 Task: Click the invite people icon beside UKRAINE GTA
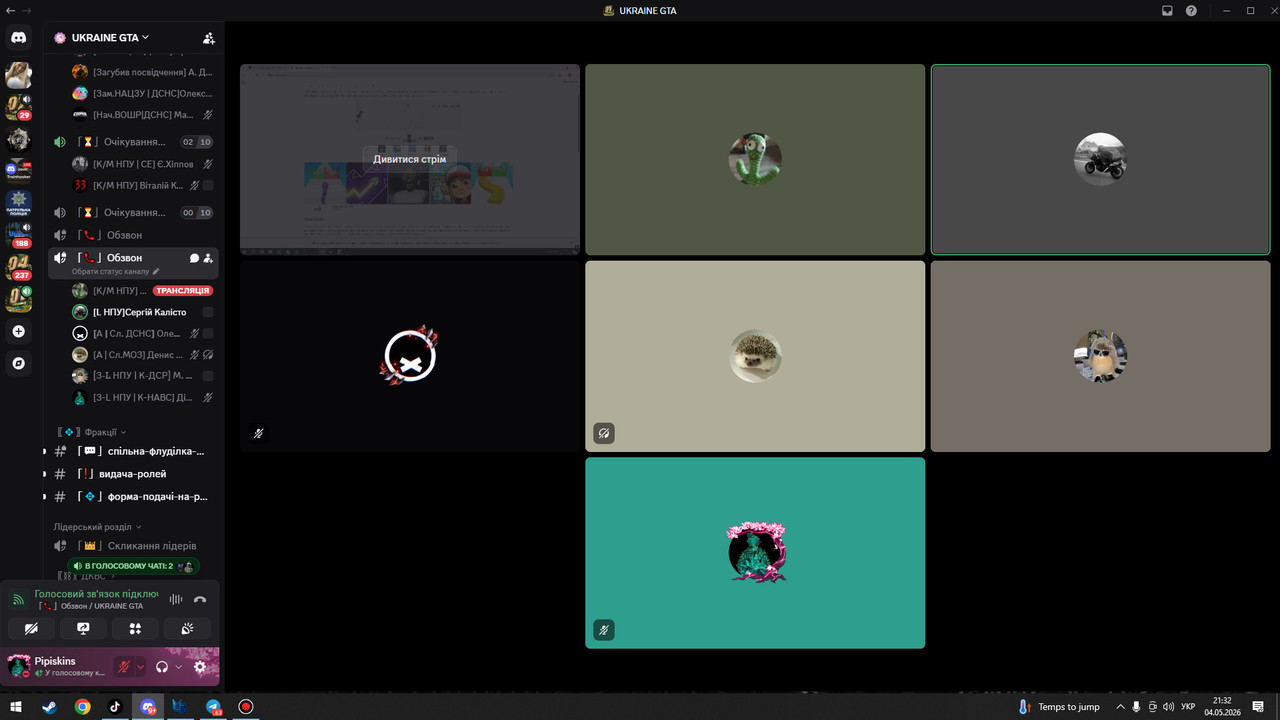click(208, 38)
